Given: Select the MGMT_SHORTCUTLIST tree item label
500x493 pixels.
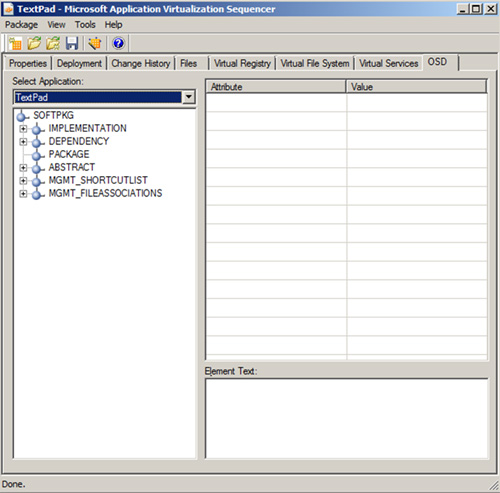Looking at the screenshot, I should 98,180.
